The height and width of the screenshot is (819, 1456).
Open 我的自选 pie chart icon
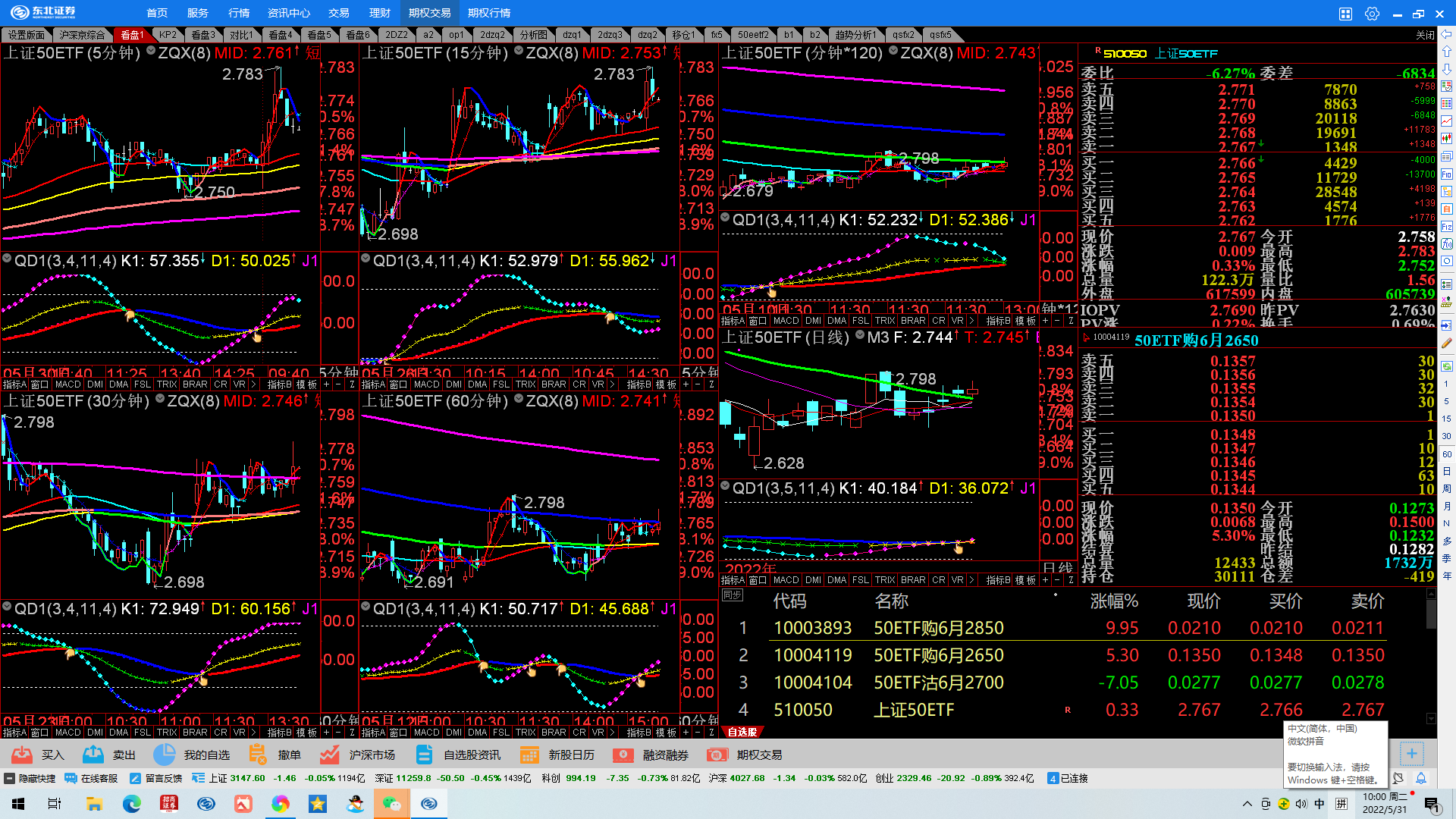tap(165, 755)
